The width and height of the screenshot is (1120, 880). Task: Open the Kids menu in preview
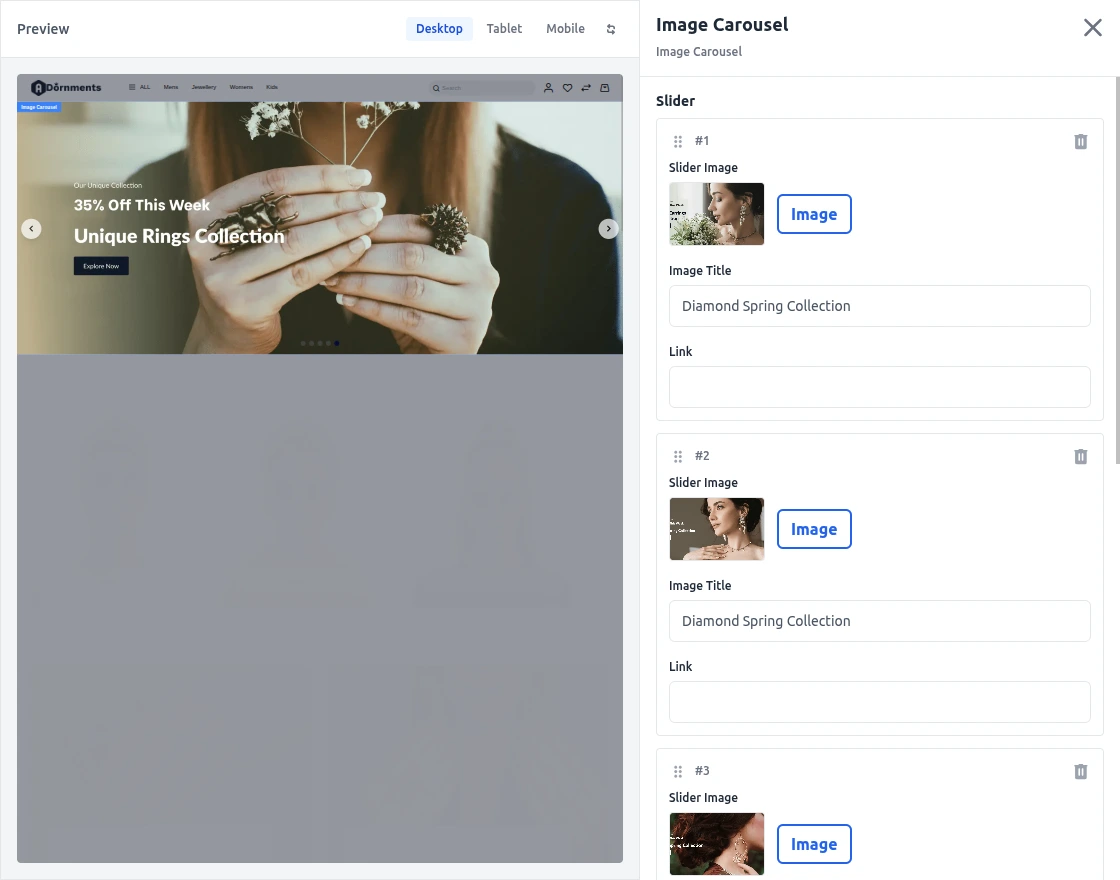click(x=272, y=87)
